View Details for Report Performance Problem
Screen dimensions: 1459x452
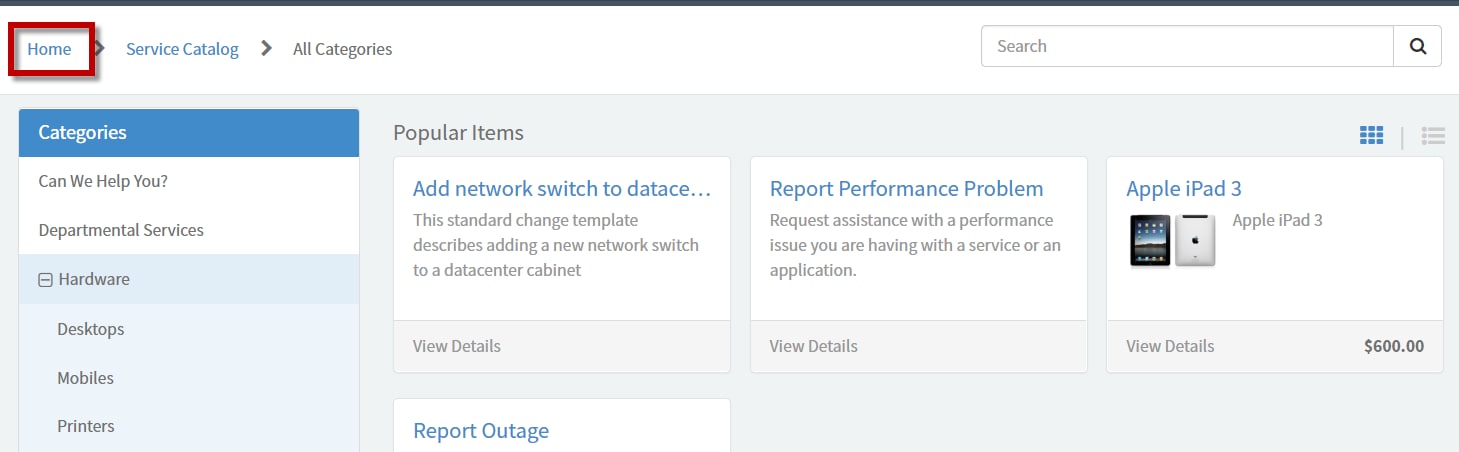[x=813, y=346]
